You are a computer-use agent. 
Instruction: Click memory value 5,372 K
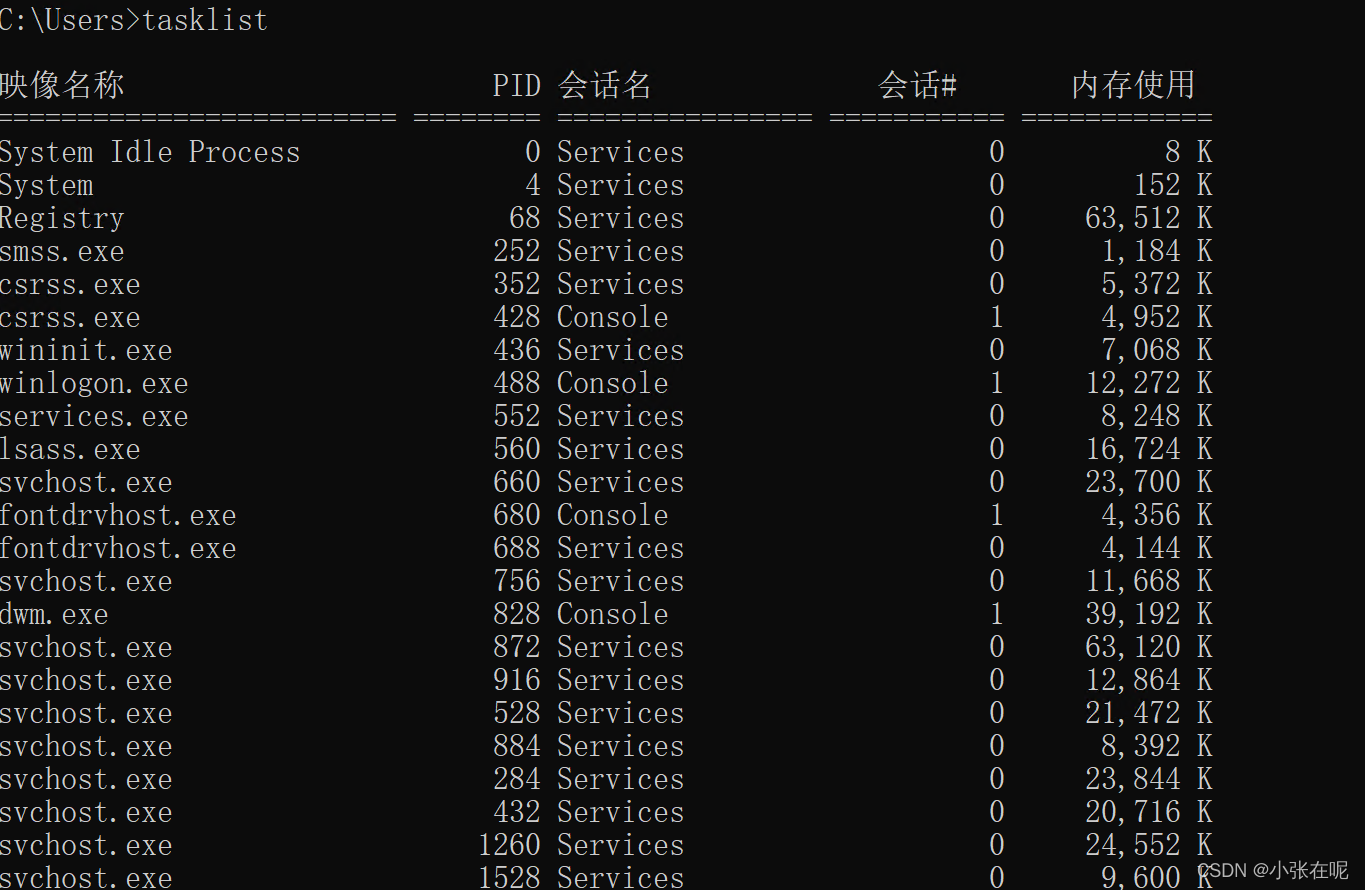click(x=1157, y=284)
